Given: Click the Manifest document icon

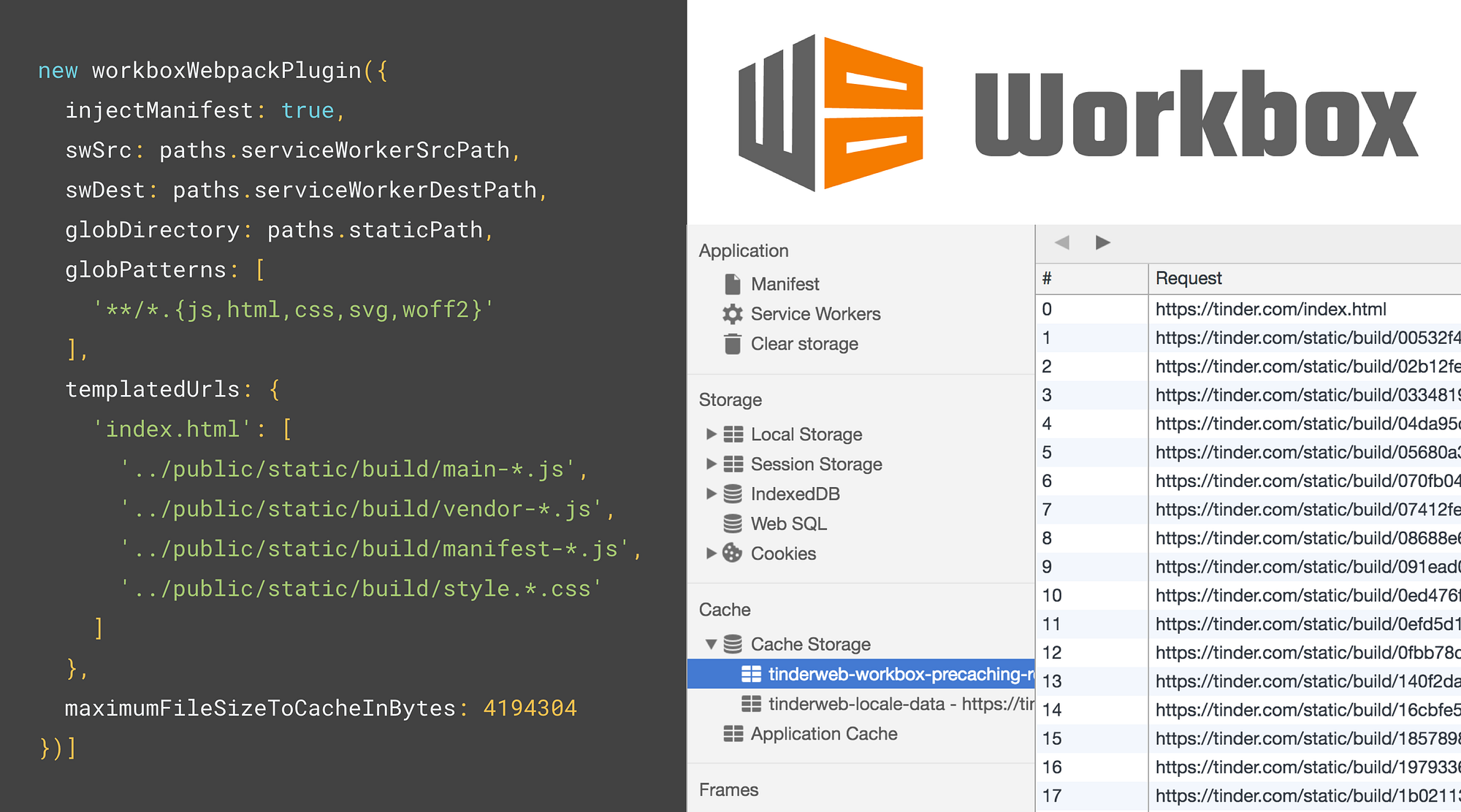Looking at the screenshot, I should (x=733, y=284).
